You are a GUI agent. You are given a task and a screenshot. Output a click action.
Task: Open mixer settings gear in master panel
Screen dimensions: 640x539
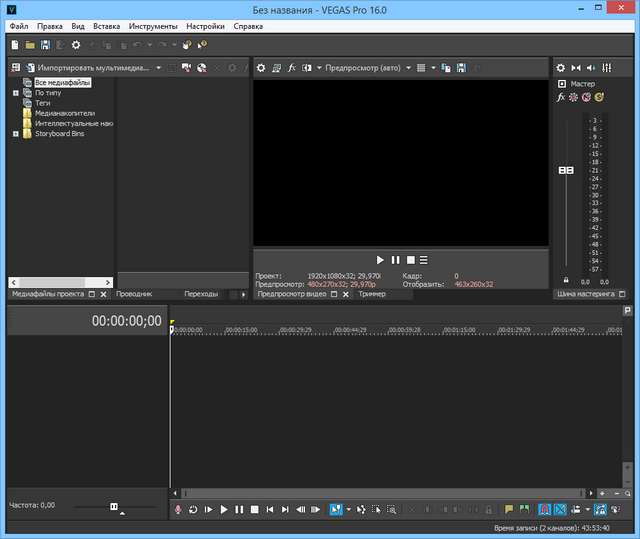click(x=560, y=68)
